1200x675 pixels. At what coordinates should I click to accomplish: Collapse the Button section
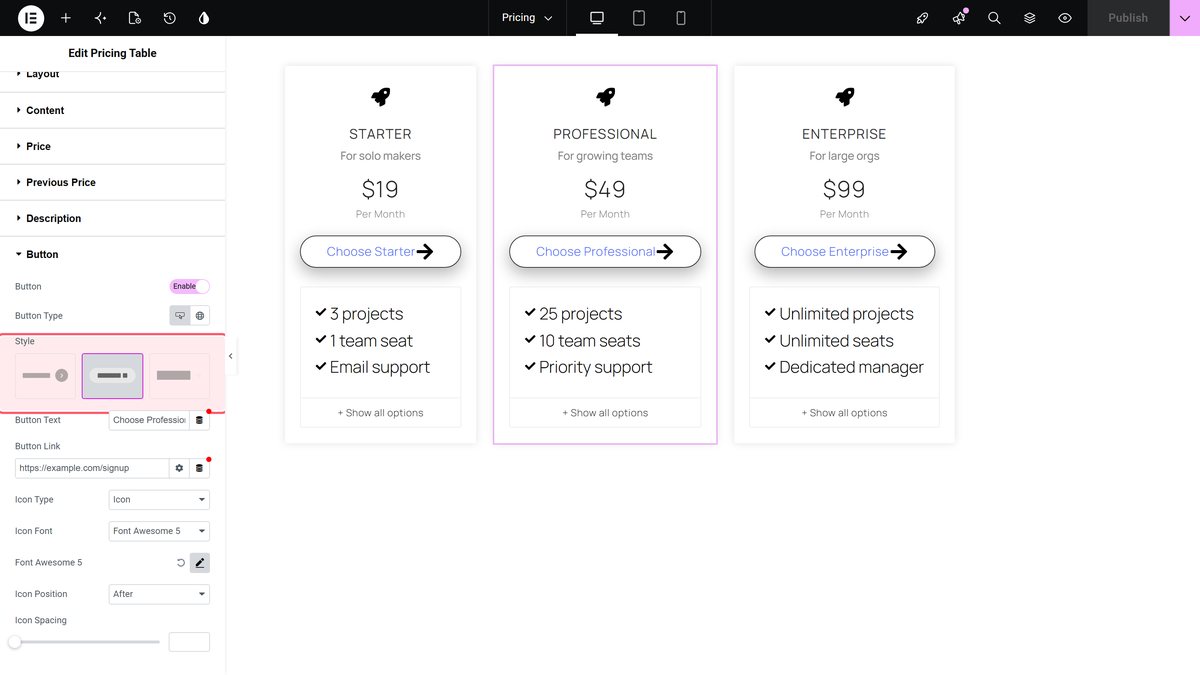112,255
